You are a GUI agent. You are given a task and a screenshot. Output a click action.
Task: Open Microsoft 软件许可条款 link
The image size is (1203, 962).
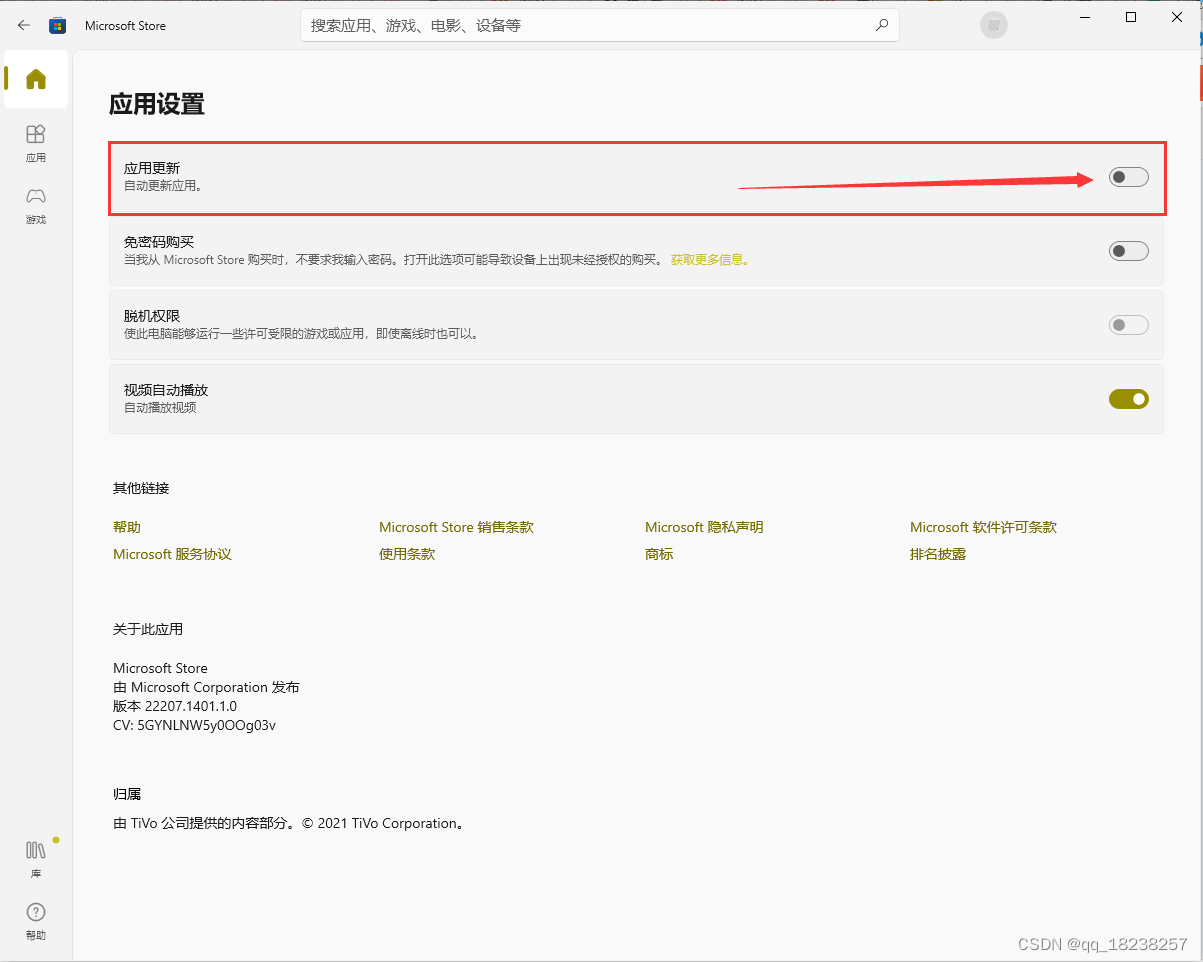click(x=983, y=527)
